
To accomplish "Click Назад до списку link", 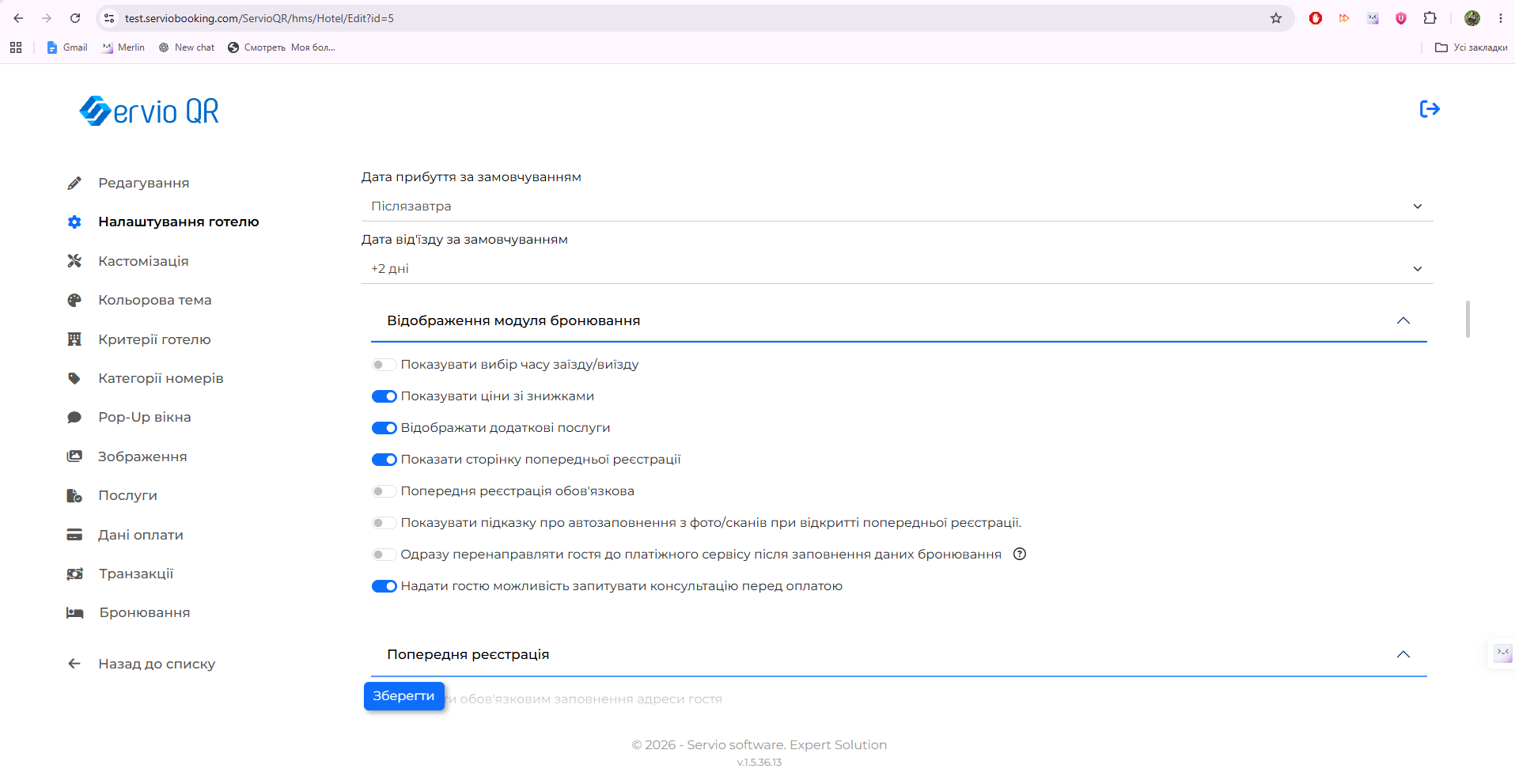I will [157, 664].
